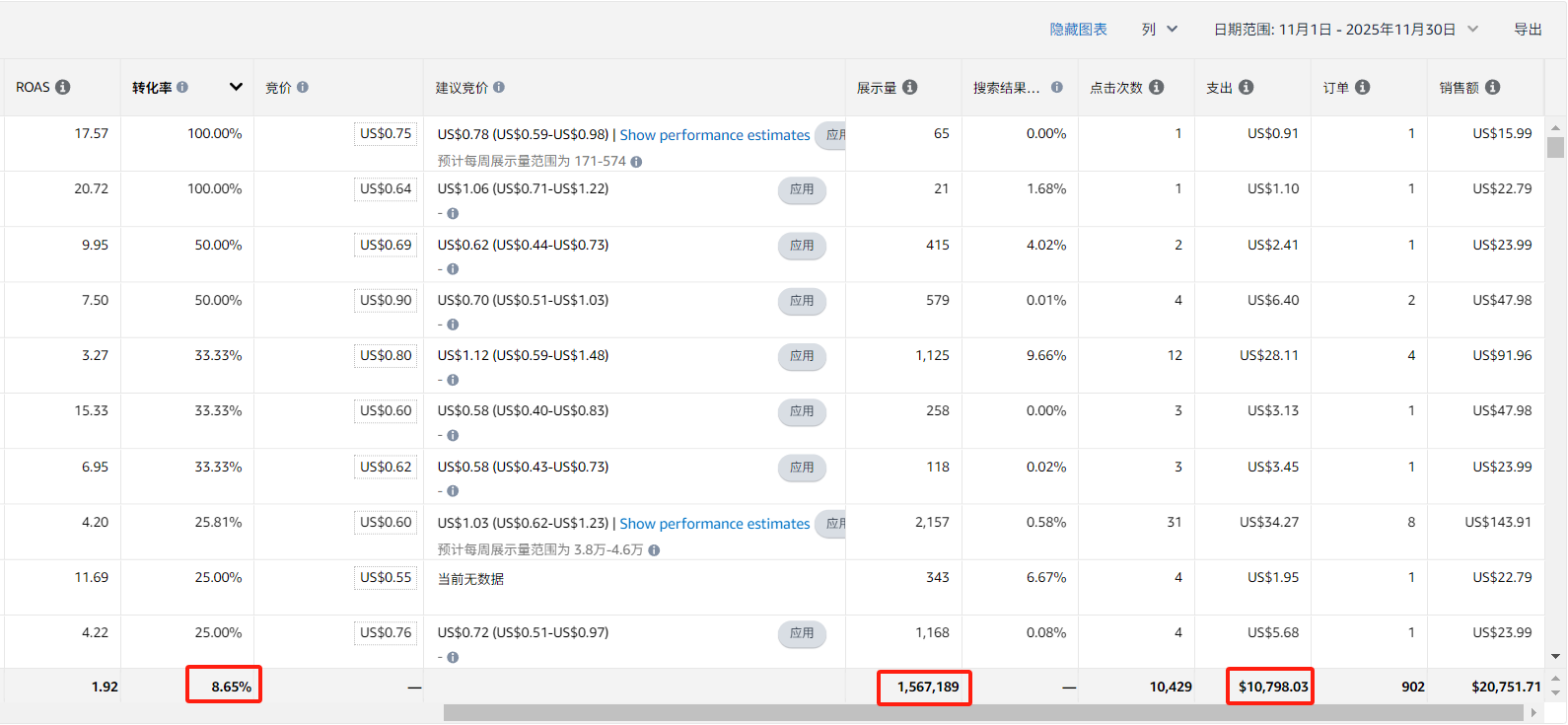The height and width of the screenshot is (725, 1568).
Task: Click the info icon beside 建议竞价 header
Action: pyautogui.click(x=499, y=87)
